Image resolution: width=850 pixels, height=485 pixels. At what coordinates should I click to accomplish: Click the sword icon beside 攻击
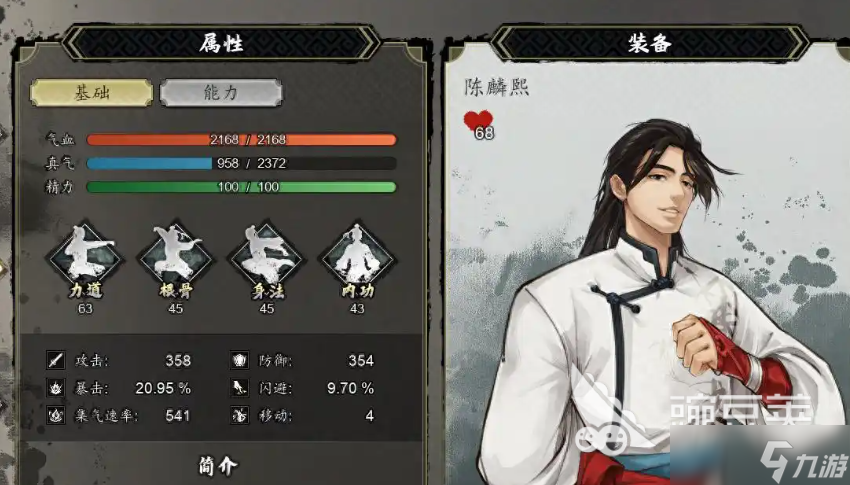(56, 360)
